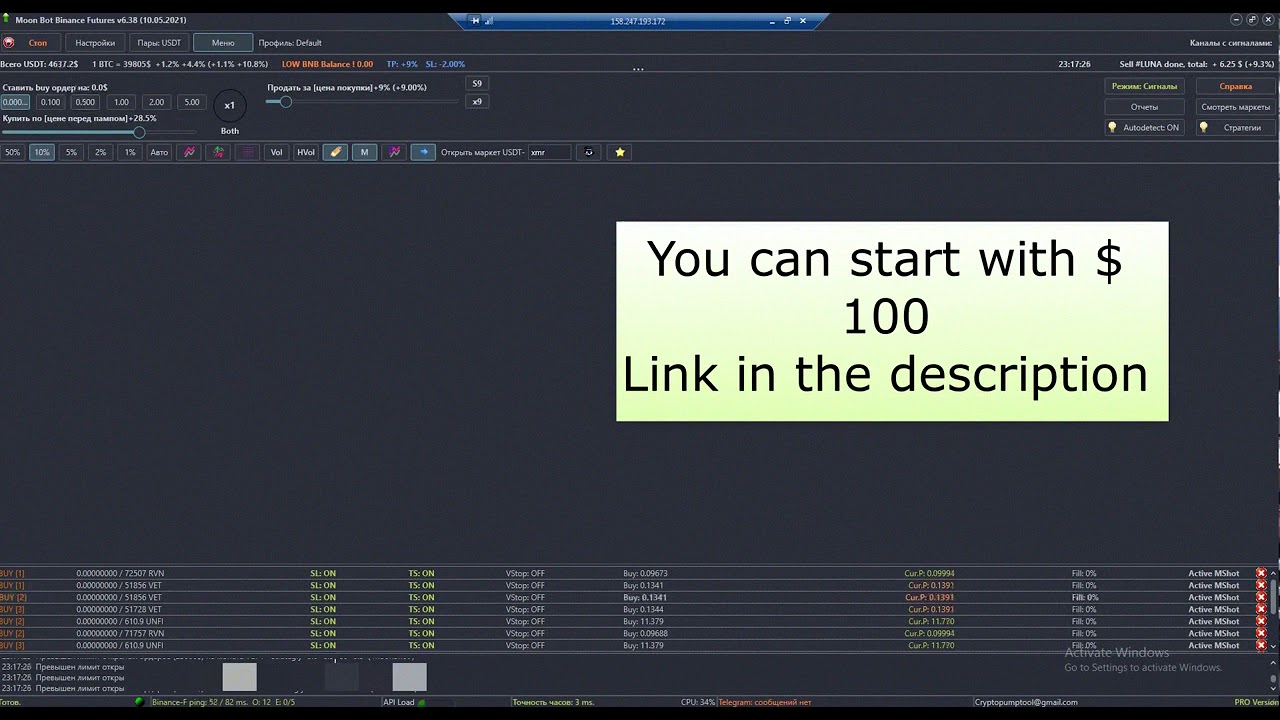Click the Vol button
The height and width of the screenshot is (720, 1280).
click(276, 152)
